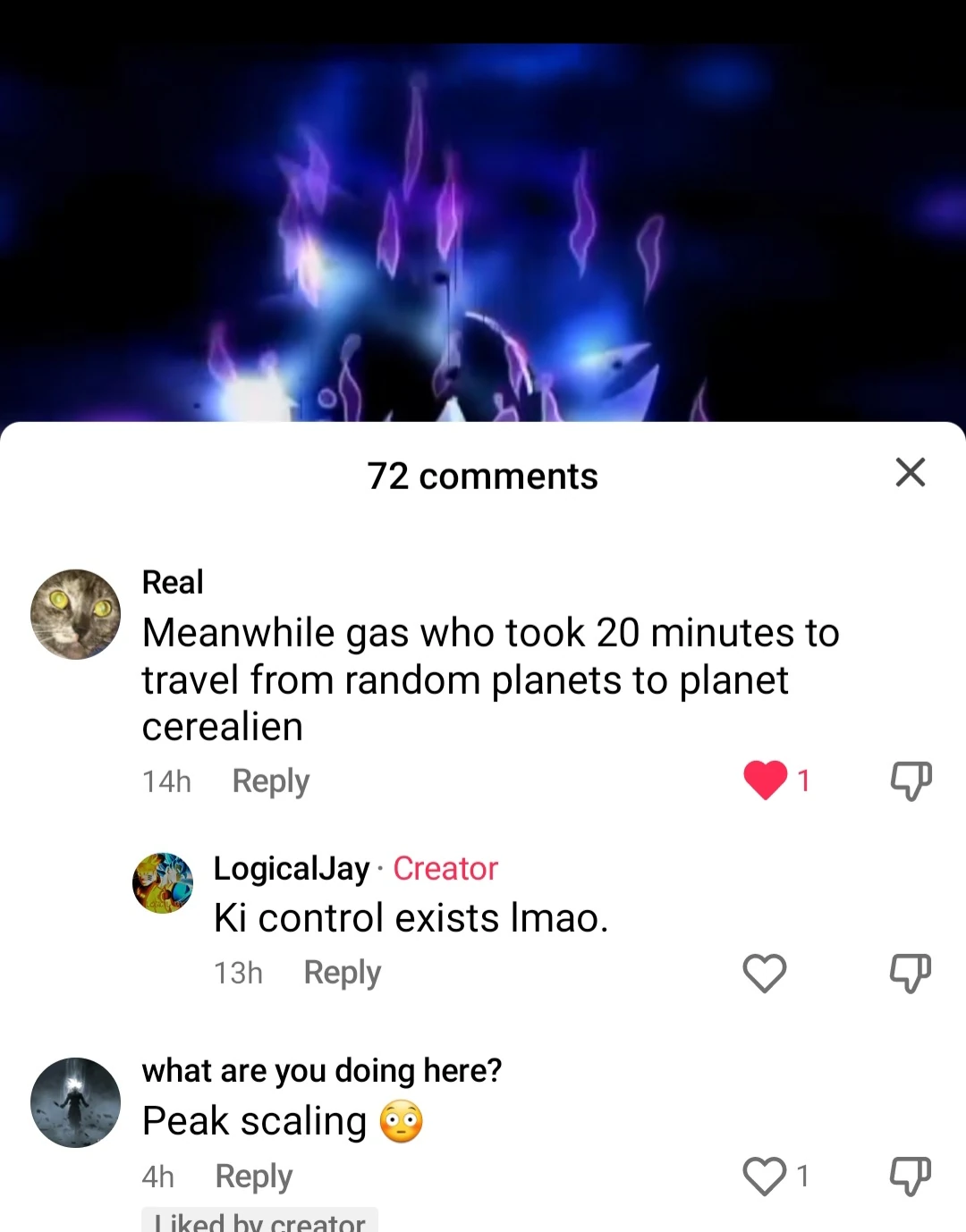The width and height of the screenshot is (966, 1232).
Task: Like the Peak scaling comment
Action: pyautogui.click(x=765, y=1176)
